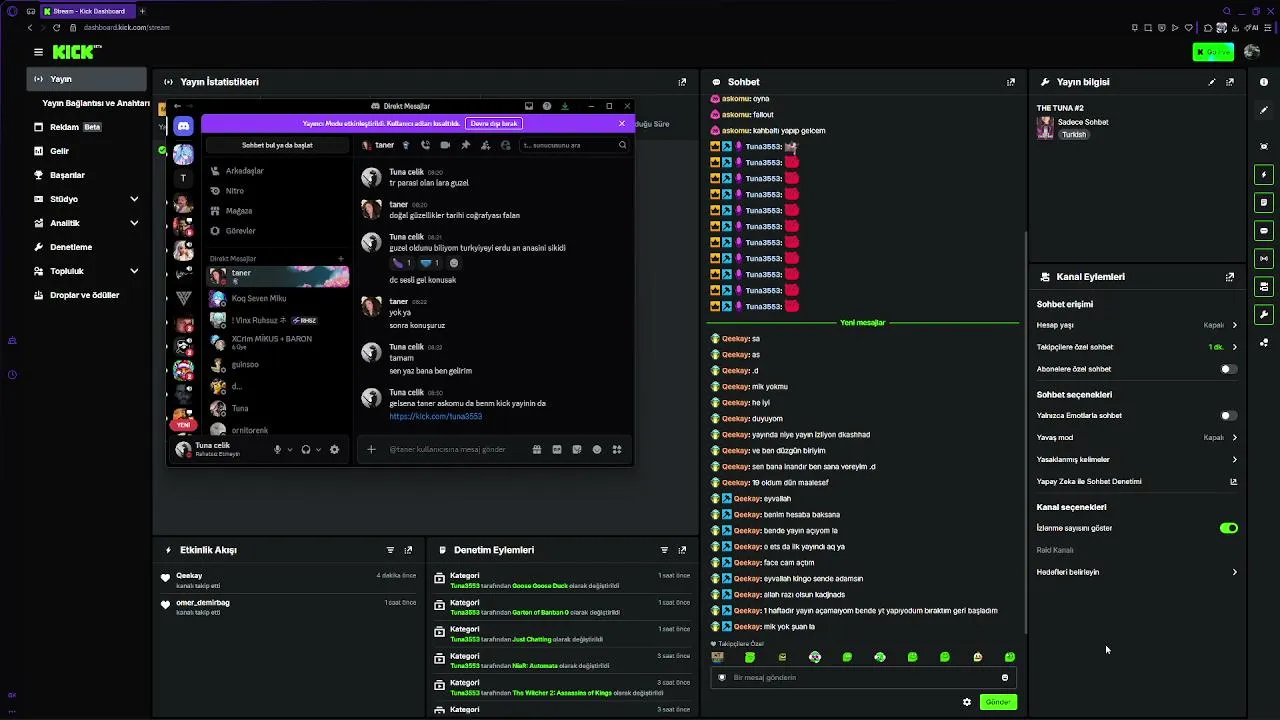
Task: Open the kick.com/tuna3553 link in Discord
Action: coord(436,417)
